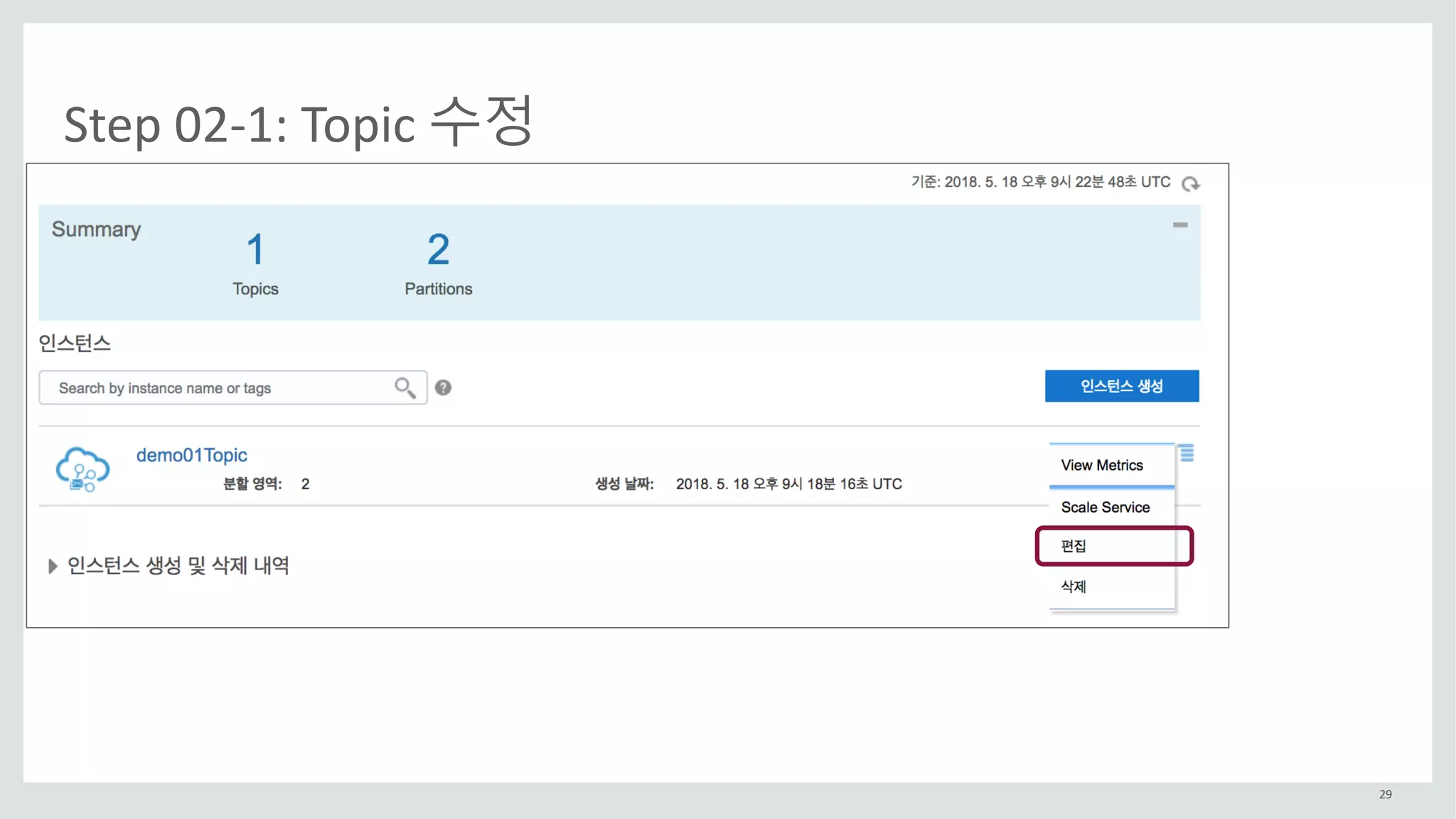Select View Metrics from the context menu
The image size is (1456, 819).
tap(1102, 466)
